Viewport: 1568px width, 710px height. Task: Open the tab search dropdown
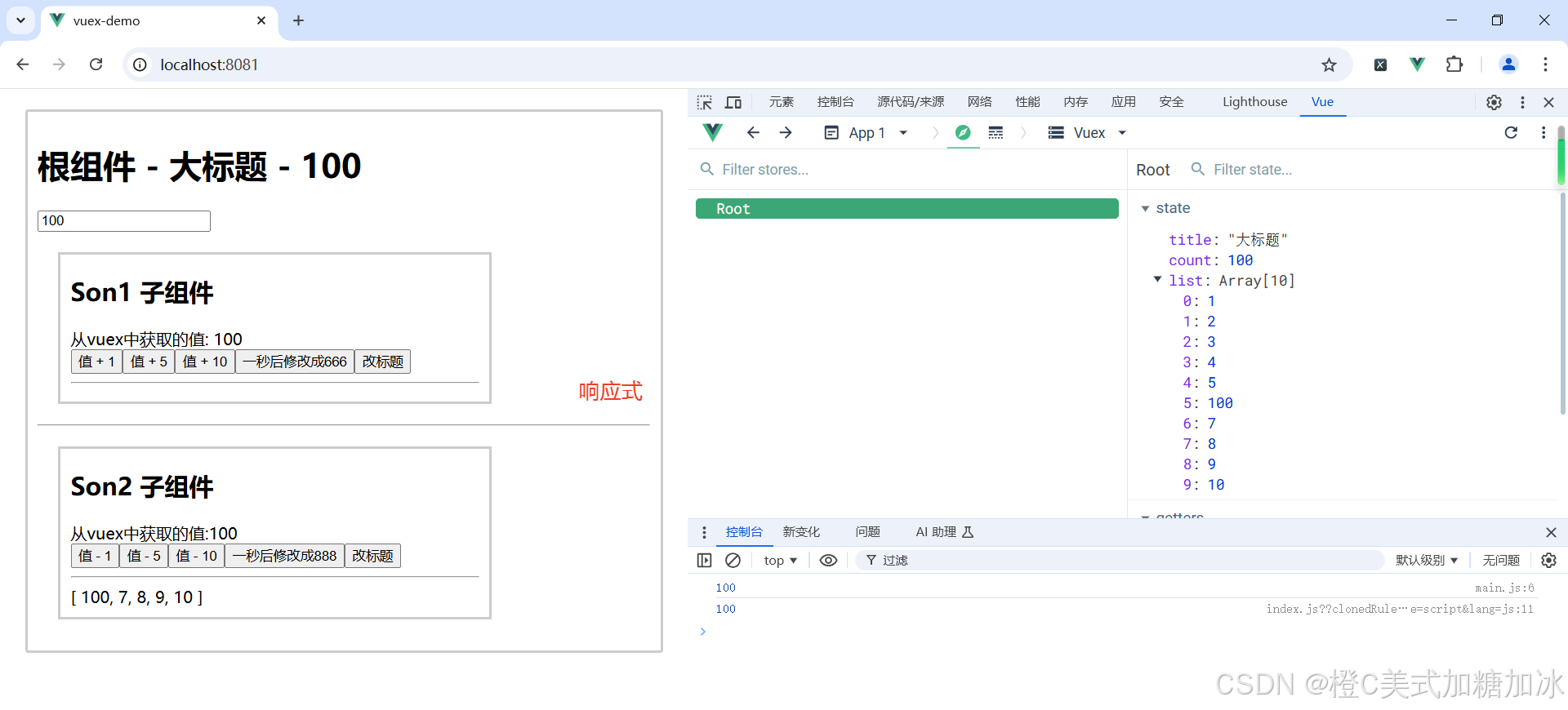click(20, 20)
